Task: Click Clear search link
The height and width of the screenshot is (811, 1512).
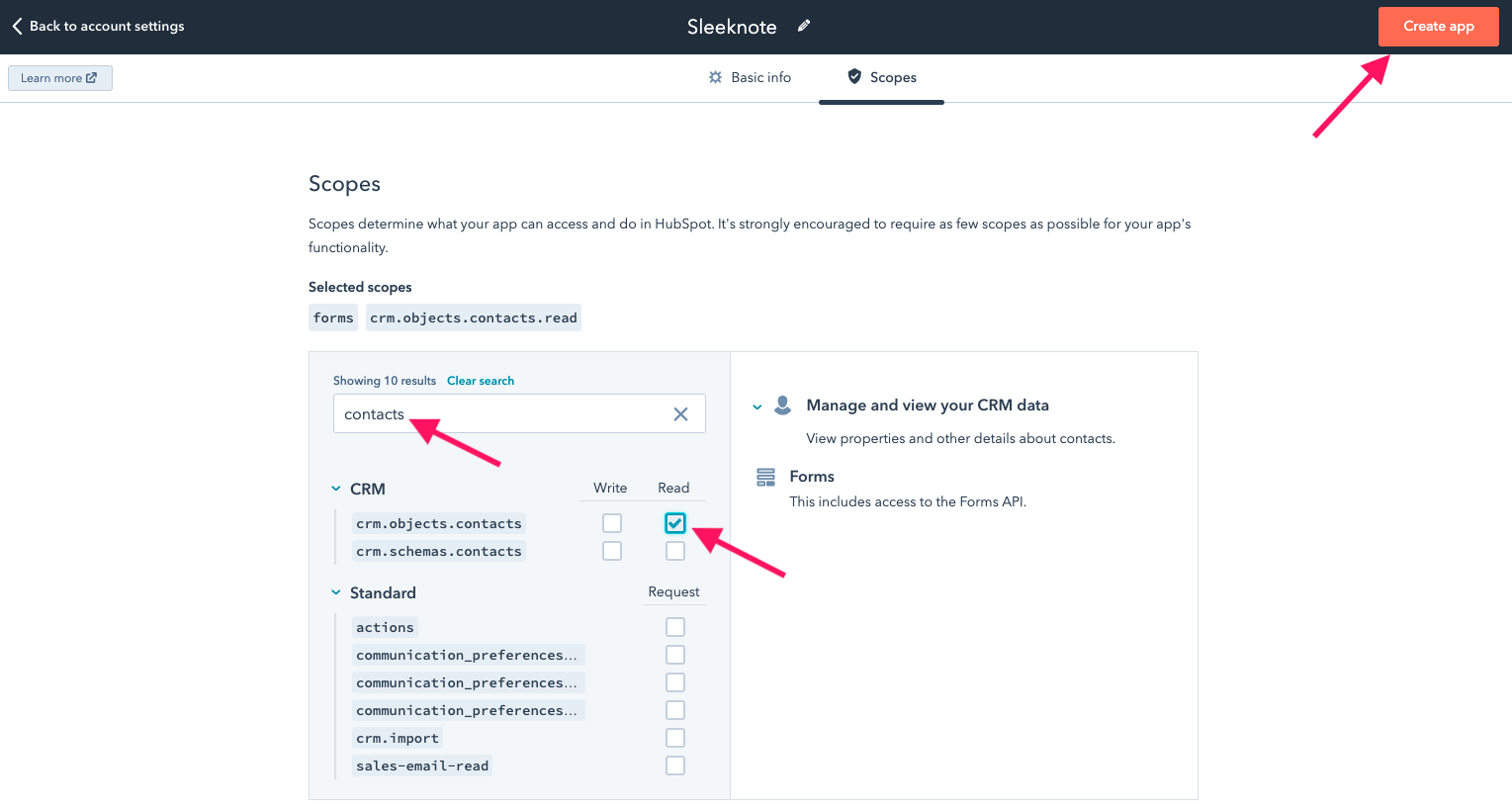Action: (481, 381)
